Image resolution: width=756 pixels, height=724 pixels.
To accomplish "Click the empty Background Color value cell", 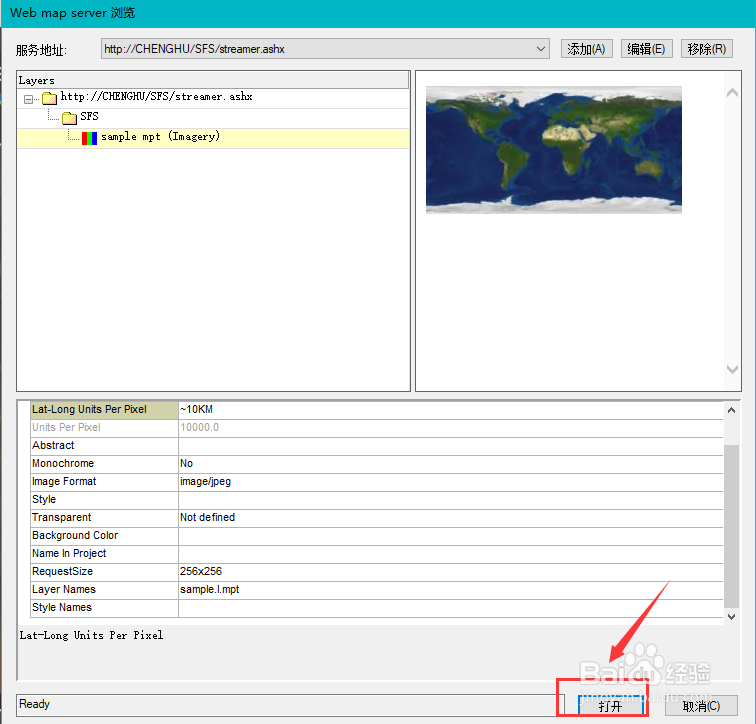I will [450, 535].
